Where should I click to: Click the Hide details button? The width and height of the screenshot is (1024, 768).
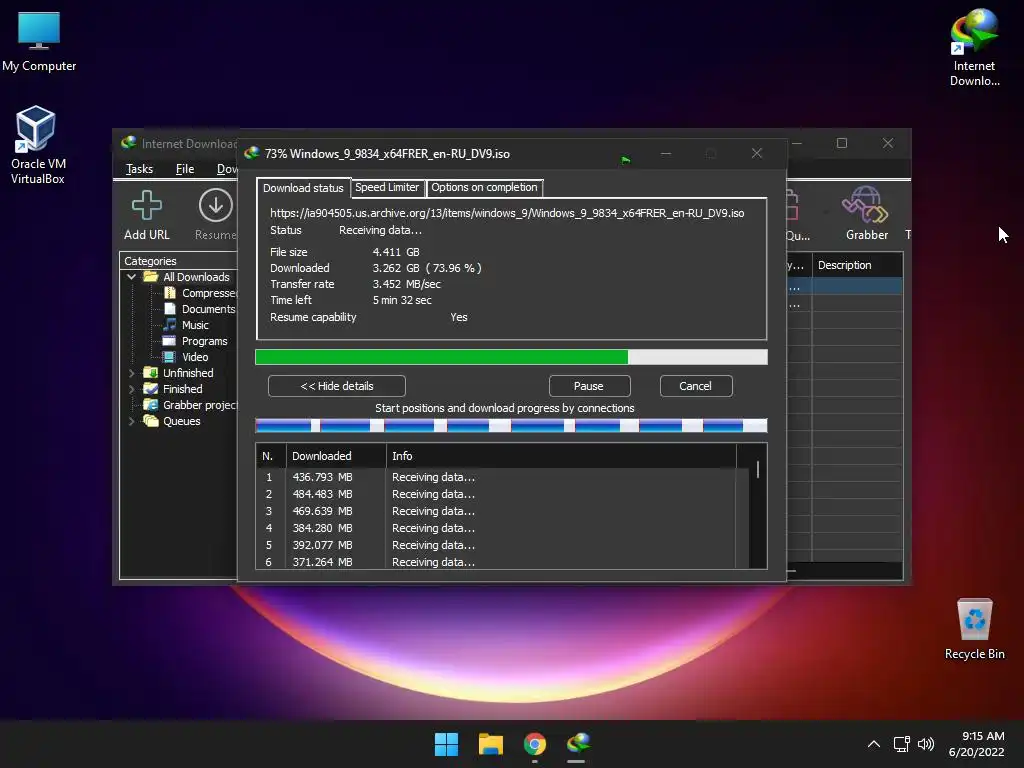click(336, 386)
